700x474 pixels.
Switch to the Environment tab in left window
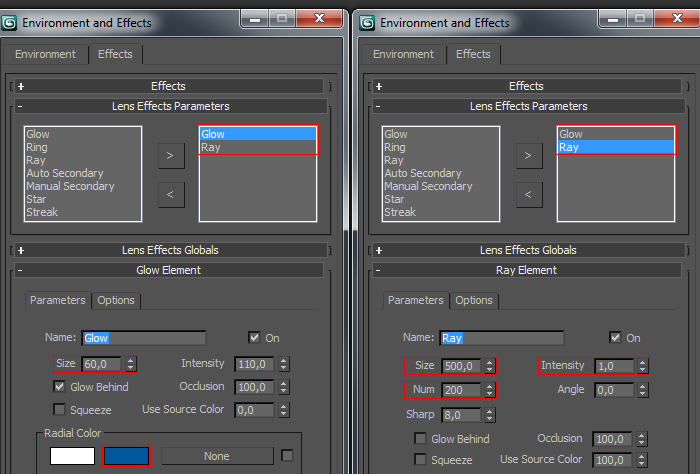[46, 54]
